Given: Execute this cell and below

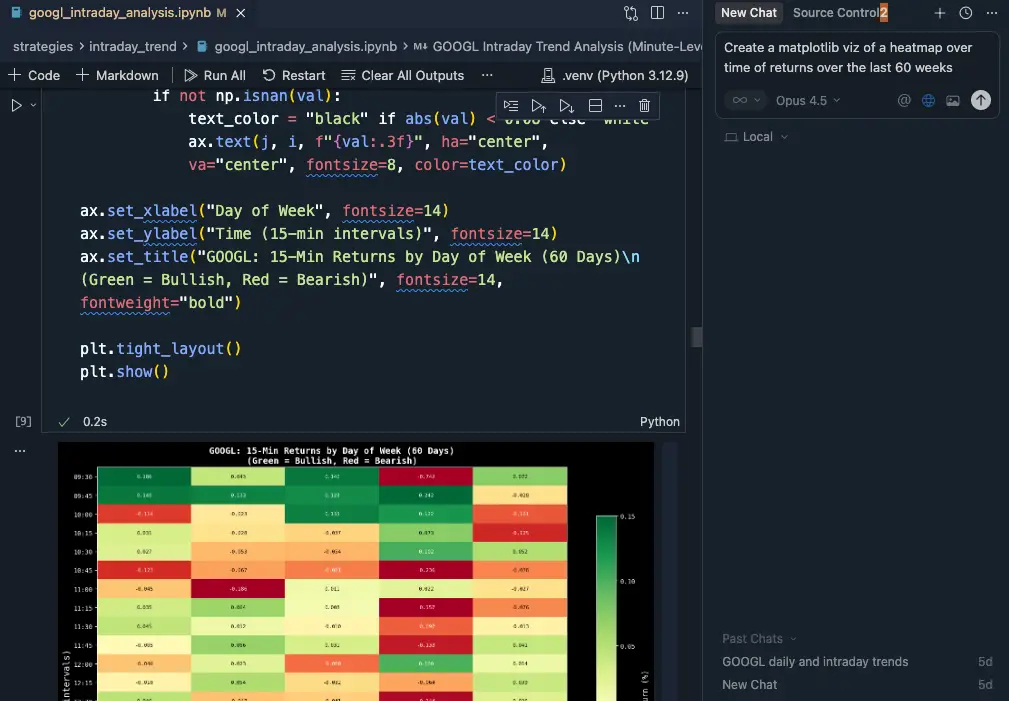Looking at the screenshot, I should (566, 105).
